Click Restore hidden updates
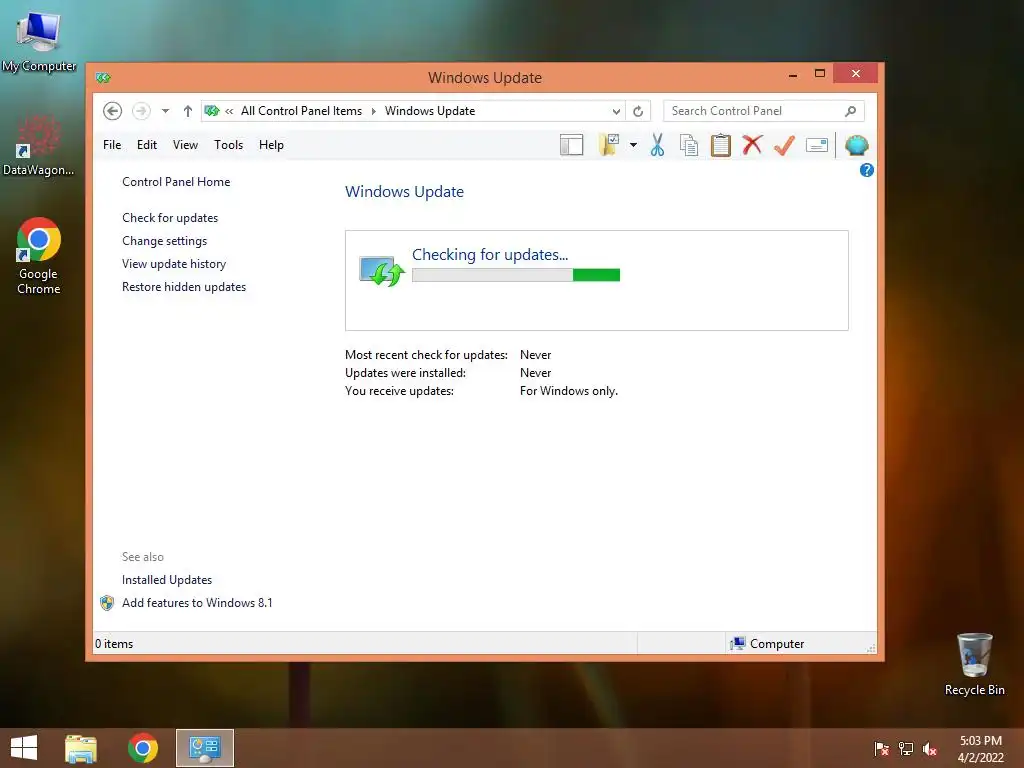The height and width of the screenshot is (768, 1024). coord(184,287)
